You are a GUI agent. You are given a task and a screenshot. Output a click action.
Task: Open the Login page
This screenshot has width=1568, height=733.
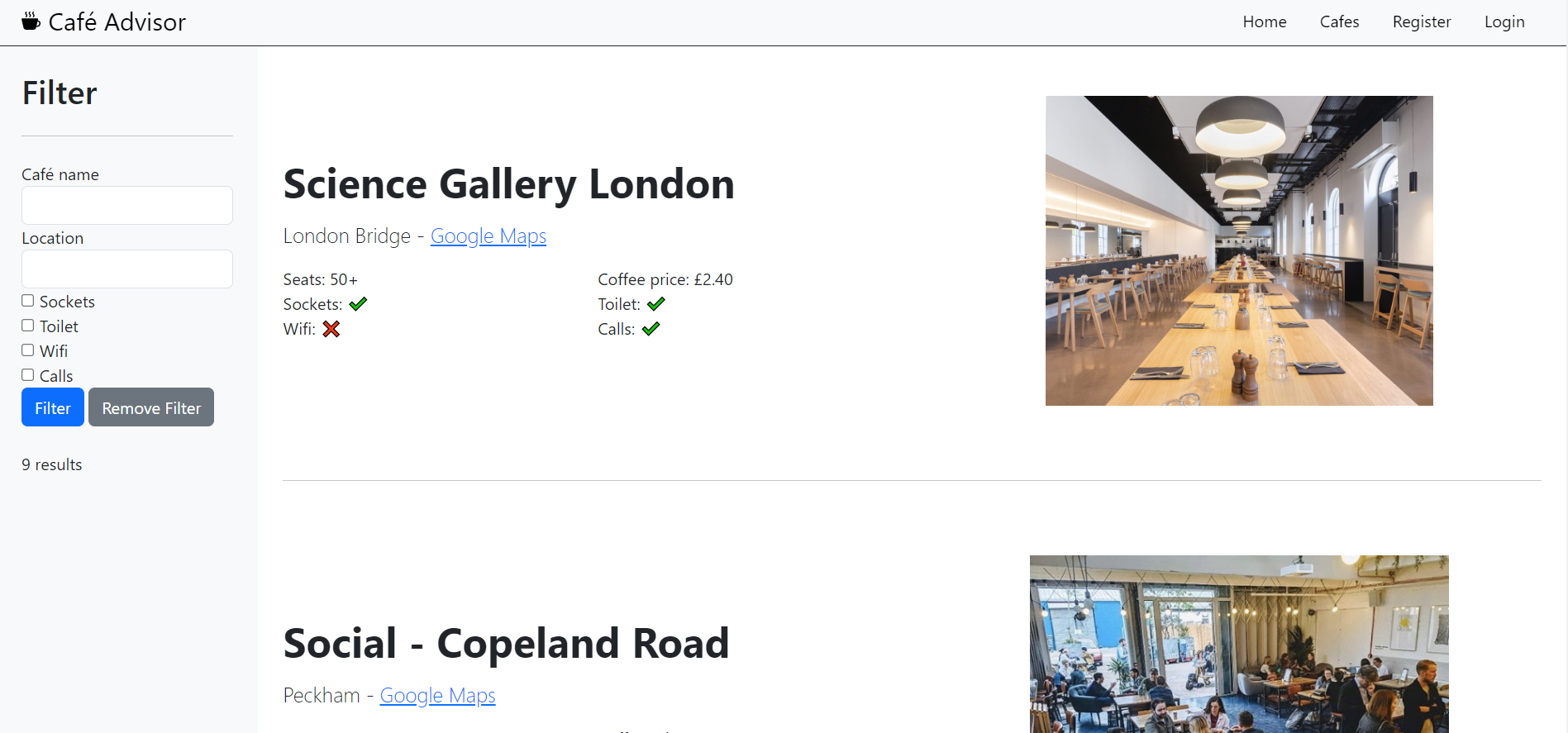coord(1504,22)
